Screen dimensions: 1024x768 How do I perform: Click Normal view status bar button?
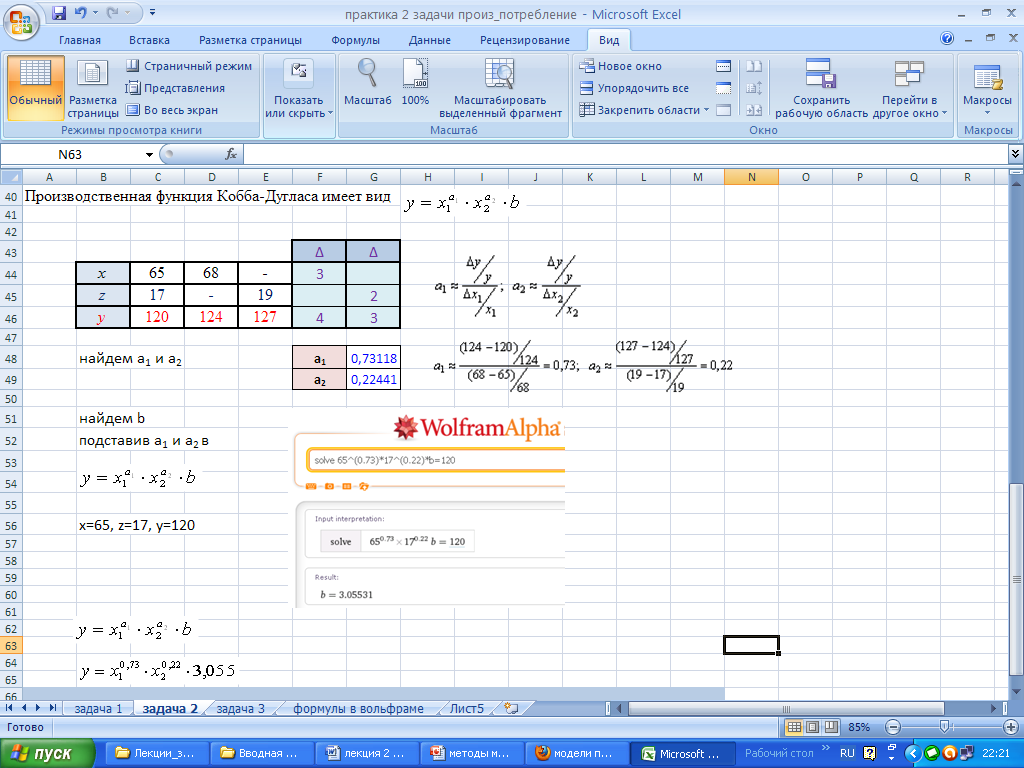(794, 727)
